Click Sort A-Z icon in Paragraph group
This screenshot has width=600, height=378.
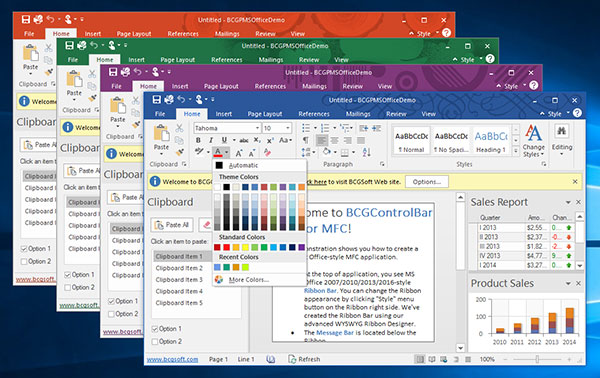tap(366, 152)
